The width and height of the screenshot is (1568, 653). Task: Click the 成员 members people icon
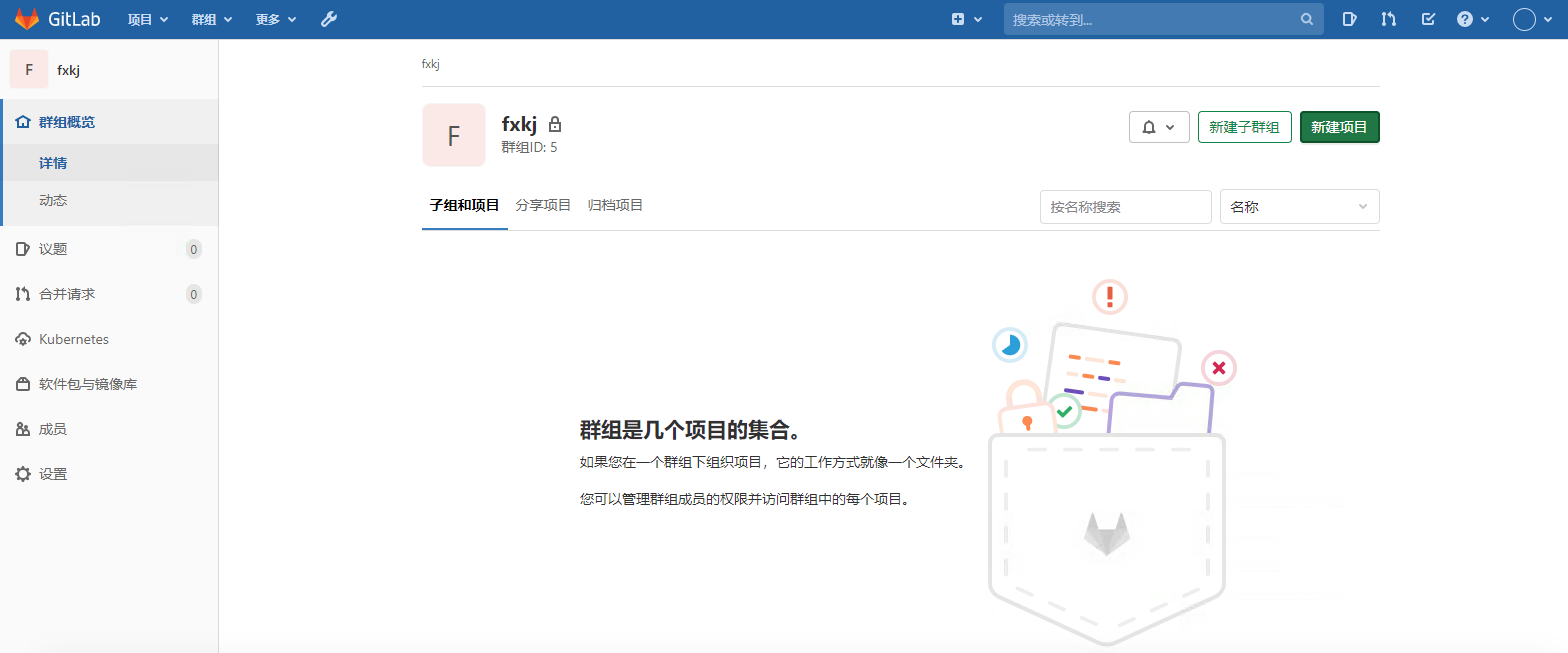click(23, 429)
